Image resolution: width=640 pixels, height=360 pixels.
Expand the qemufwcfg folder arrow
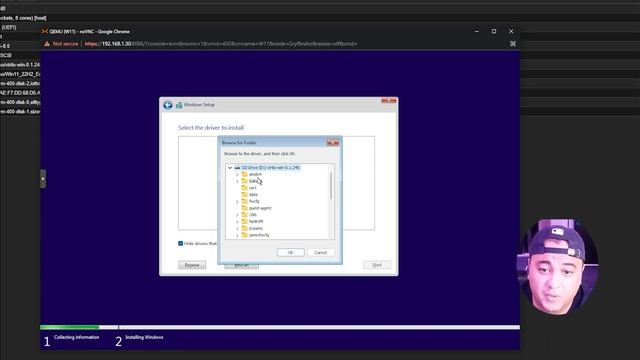(237, 235)
